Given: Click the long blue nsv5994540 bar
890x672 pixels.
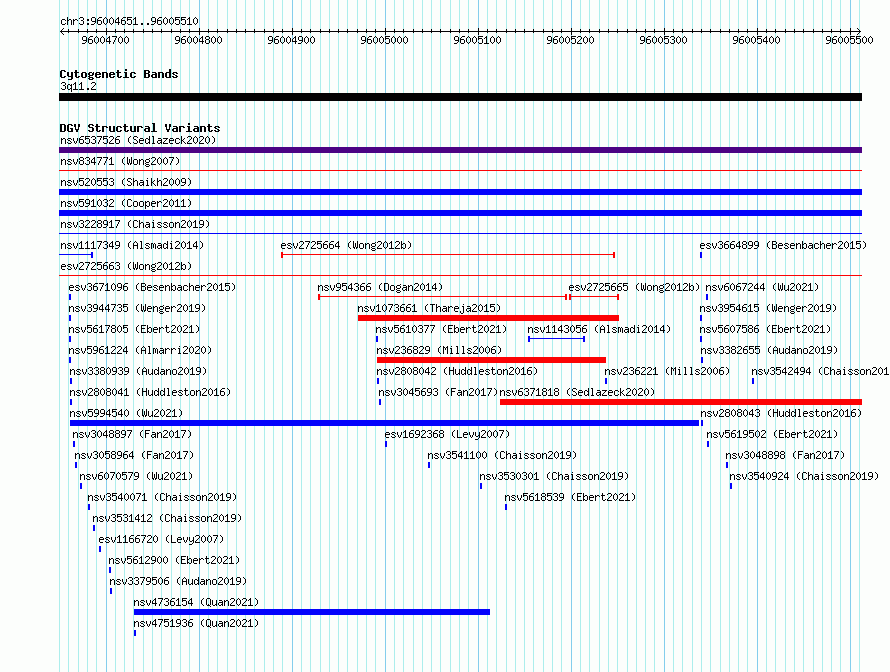Looking at the screenshot, I should [x=384, y=423].
